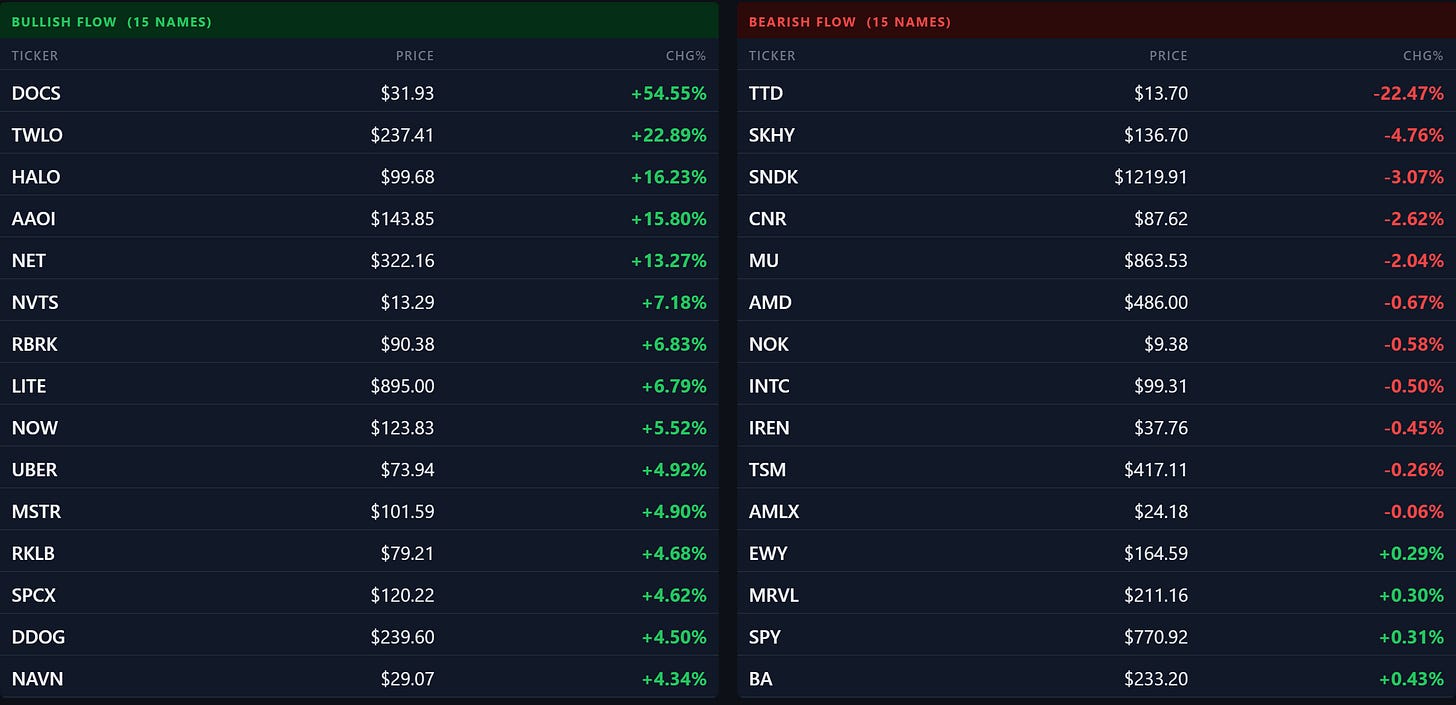
Task: Select the DDOG ticker
Action: pos(38,637)
